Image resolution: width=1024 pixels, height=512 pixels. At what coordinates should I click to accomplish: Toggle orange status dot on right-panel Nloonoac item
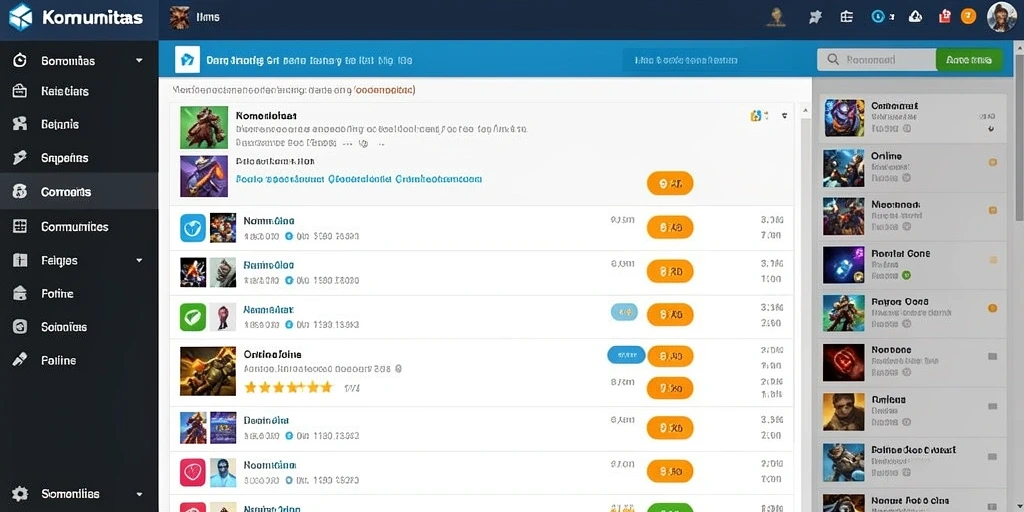pyautogui.click(x=993, y=210)
